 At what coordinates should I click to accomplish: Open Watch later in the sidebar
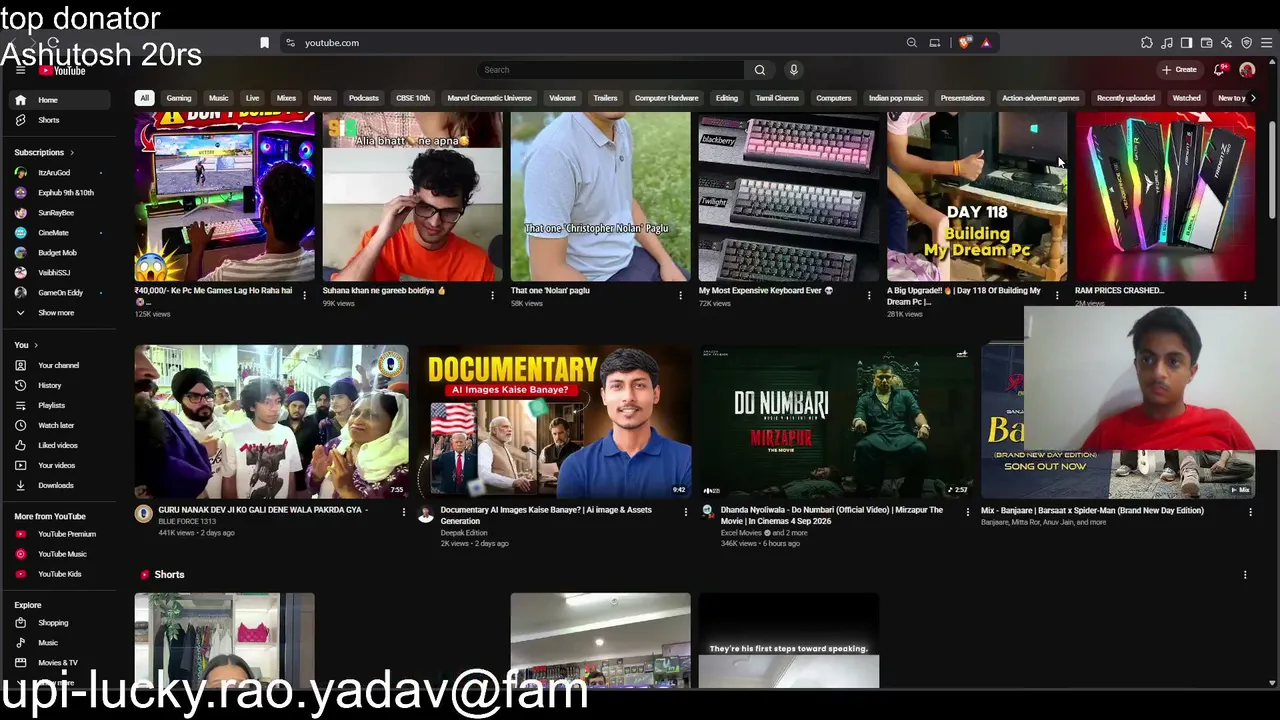click(60, 425)
